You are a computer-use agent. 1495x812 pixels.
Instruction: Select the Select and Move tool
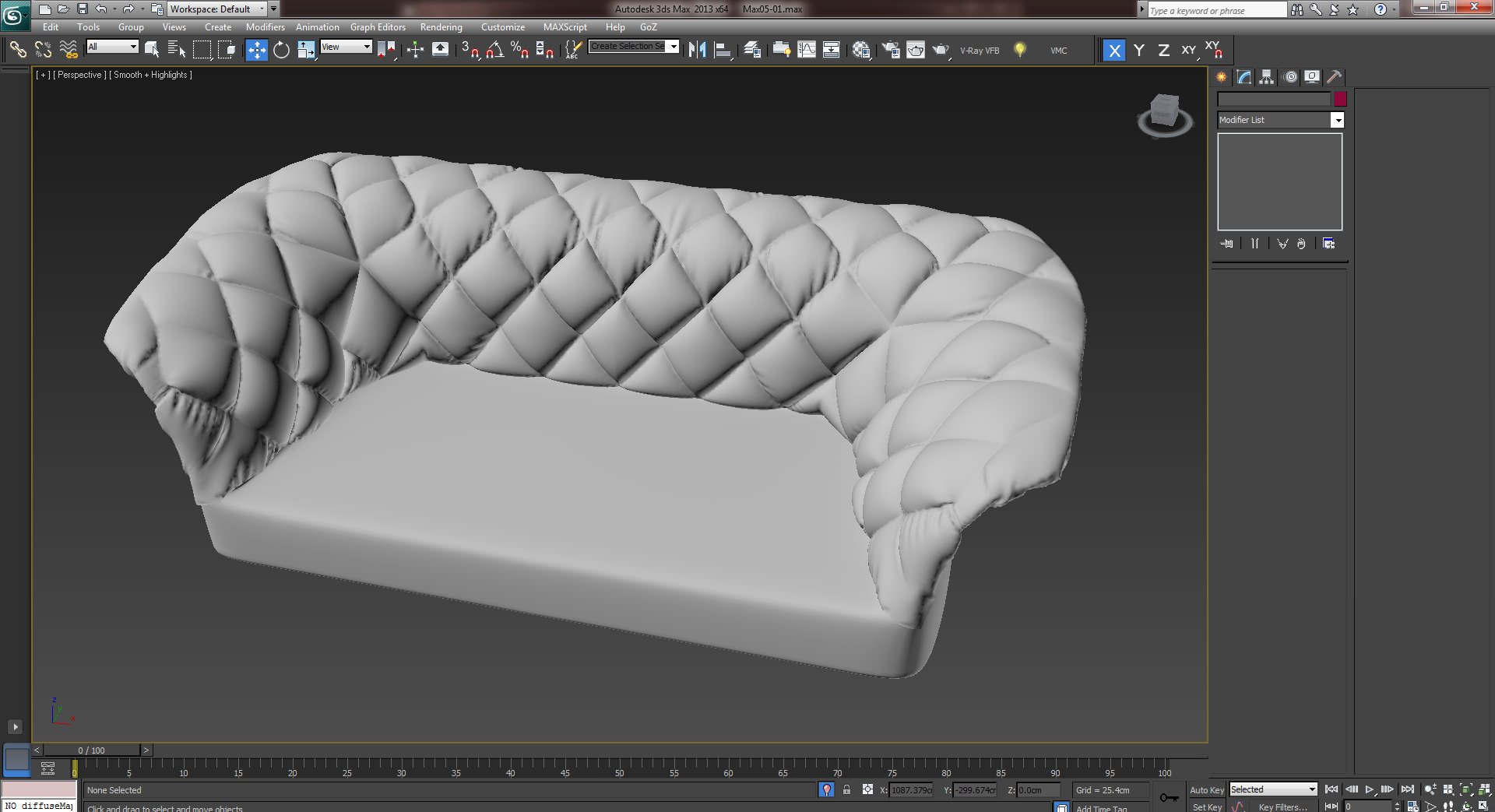[x=256, y=51]
